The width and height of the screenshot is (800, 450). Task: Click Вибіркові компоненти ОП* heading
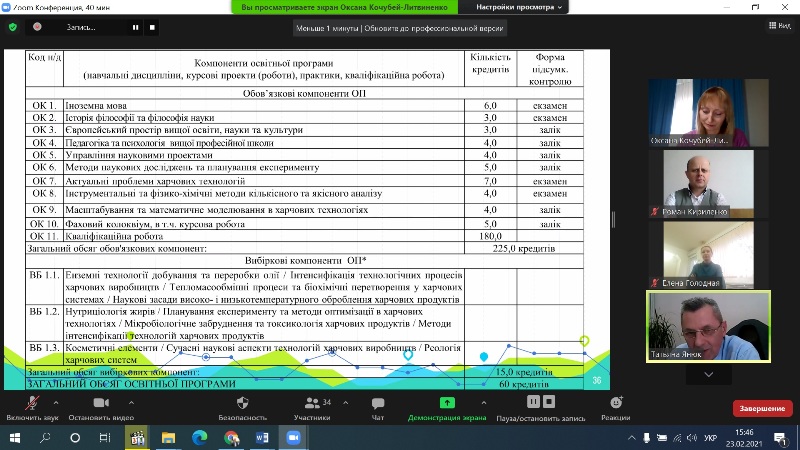point(305,260)
